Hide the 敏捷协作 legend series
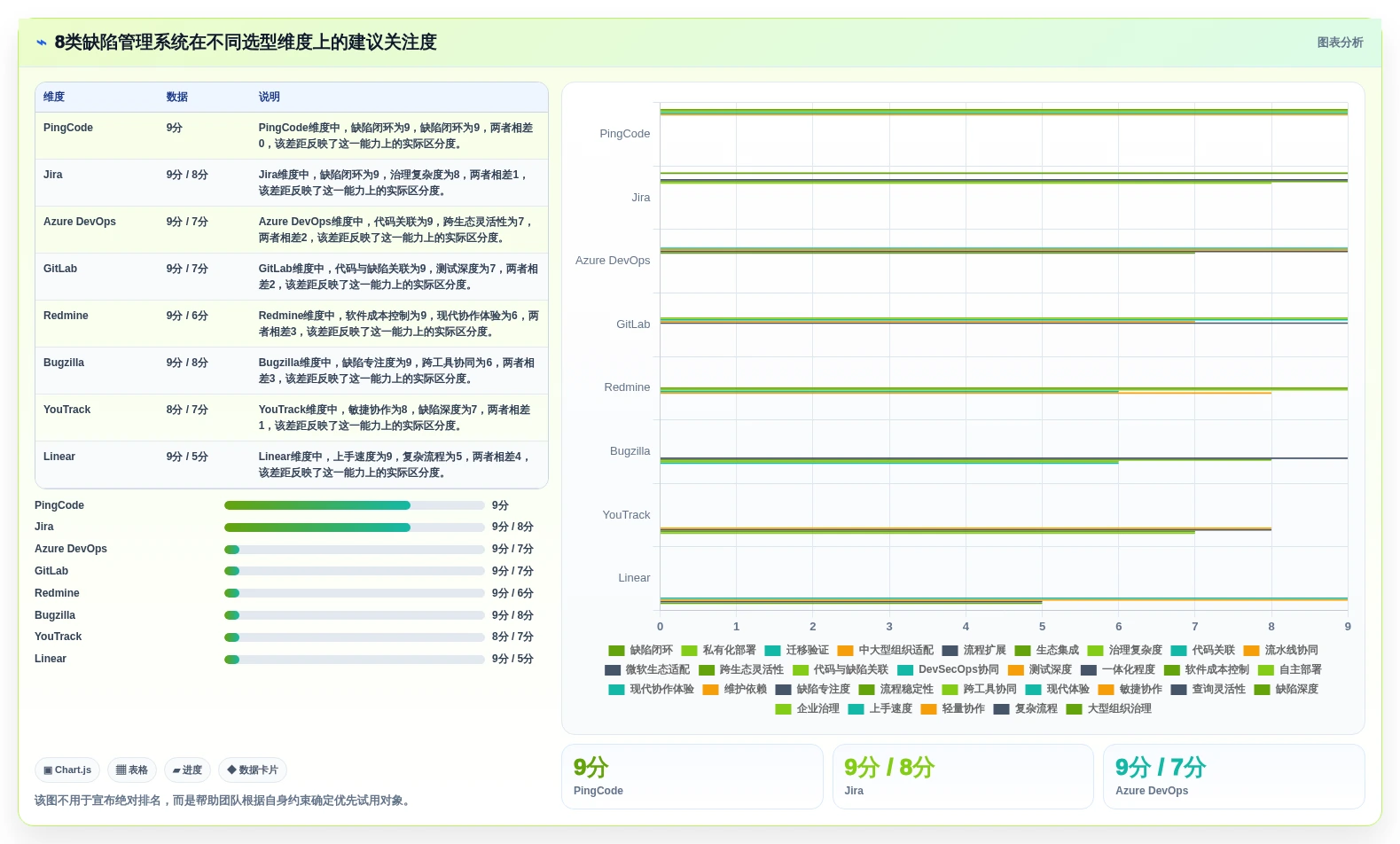1400x844 pixels. point(1130,690)
